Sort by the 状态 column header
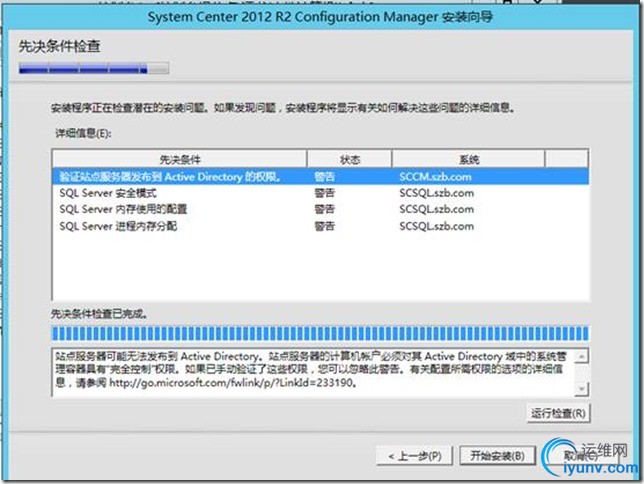Image resolution: width=644 pixels, height=484 pixels. 350,159
